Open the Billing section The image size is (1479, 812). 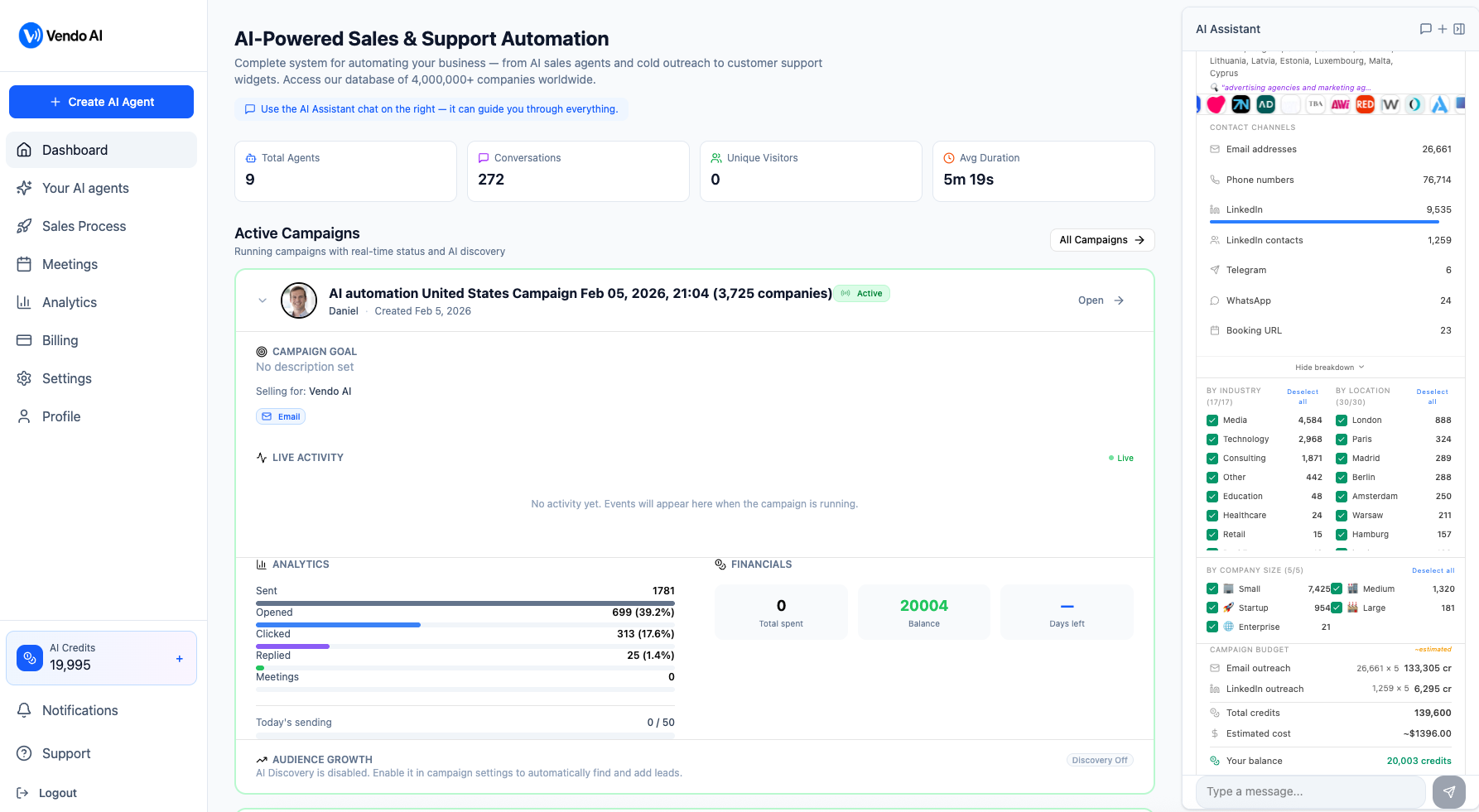(60, 340)
